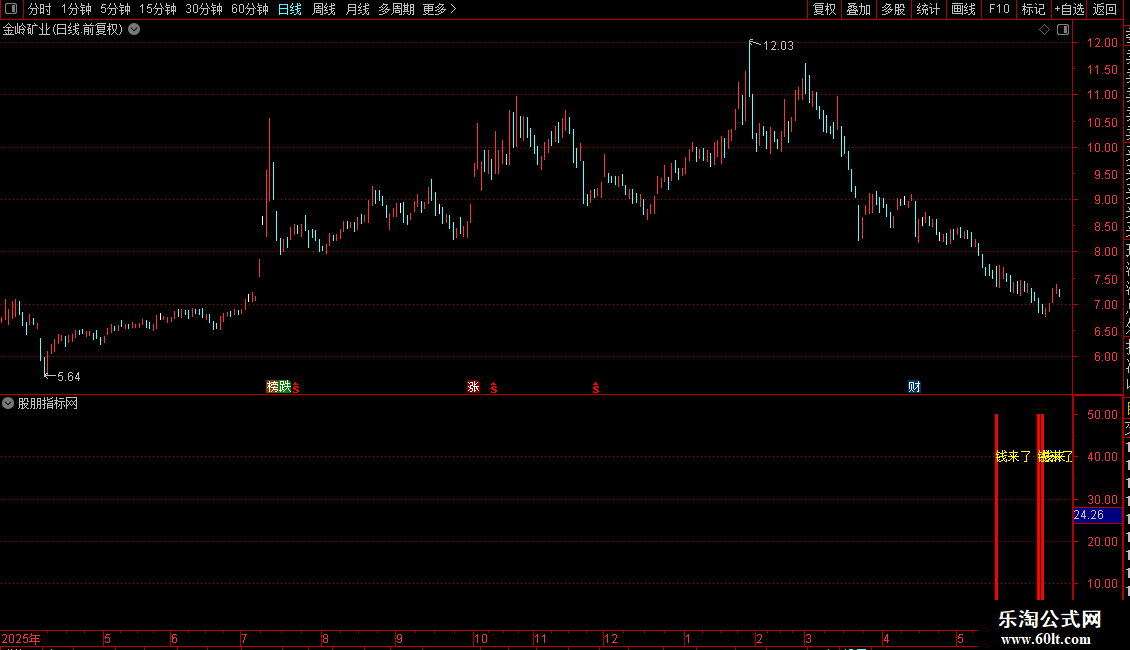
Task: Click the S signal marker beside 涨
Action: [x=494, y=388]
